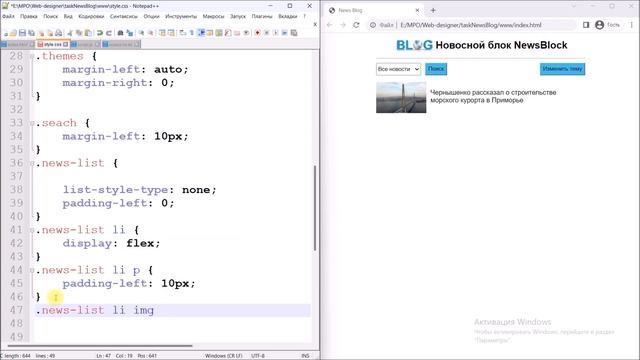
Task: Open the Кодировки menu
Action: 91,16
